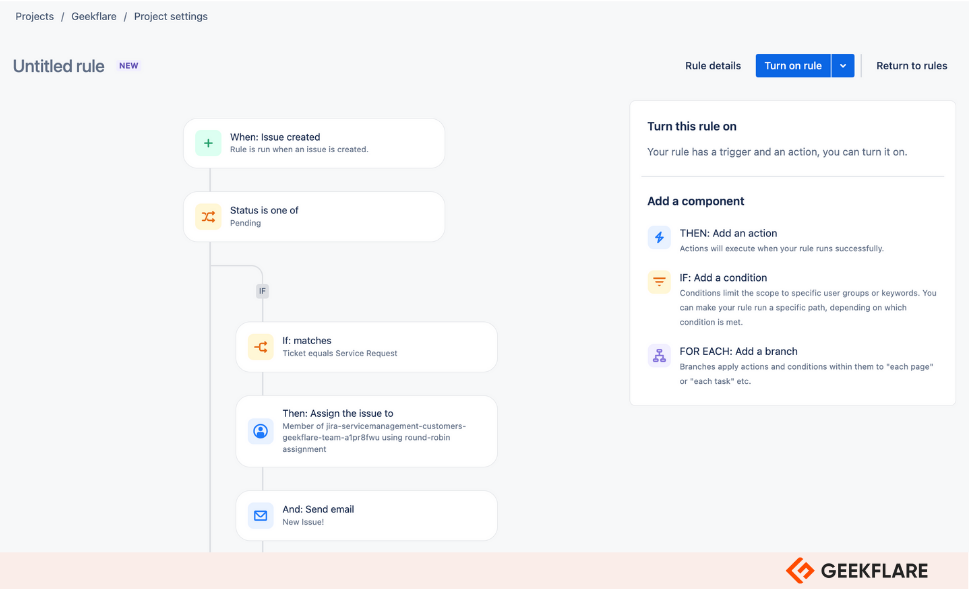Click the small IF label on branch
Viewport: 970px width, 589px height.
click(x=262, y=291)
